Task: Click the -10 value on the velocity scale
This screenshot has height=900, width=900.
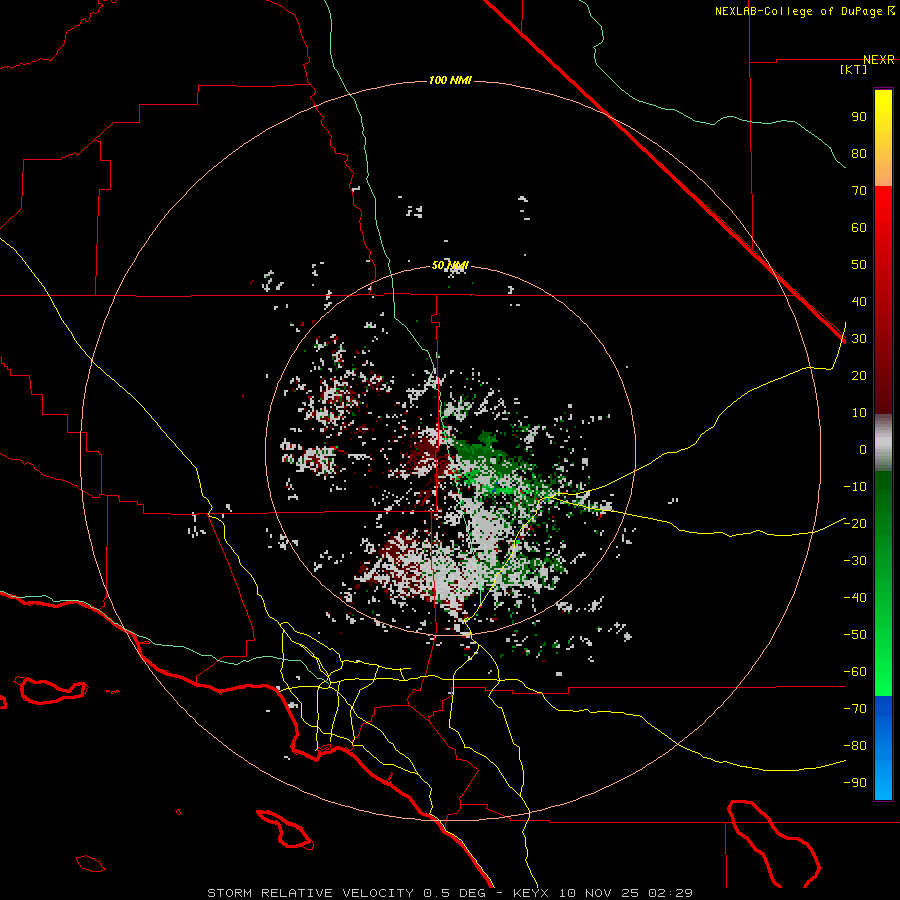Action: coord(855,487)
